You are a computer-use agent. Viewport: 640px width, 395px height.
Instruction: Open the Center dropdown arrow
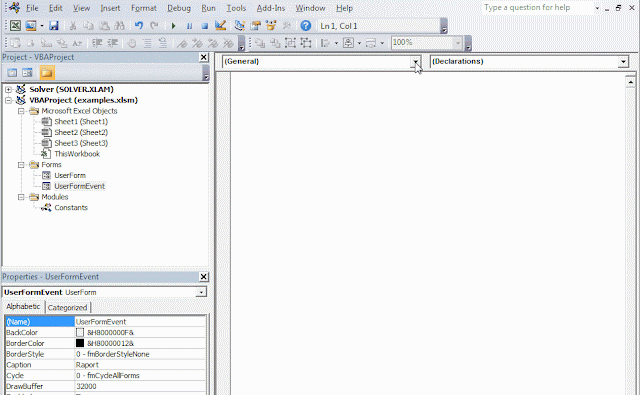(x=359, y=43)
